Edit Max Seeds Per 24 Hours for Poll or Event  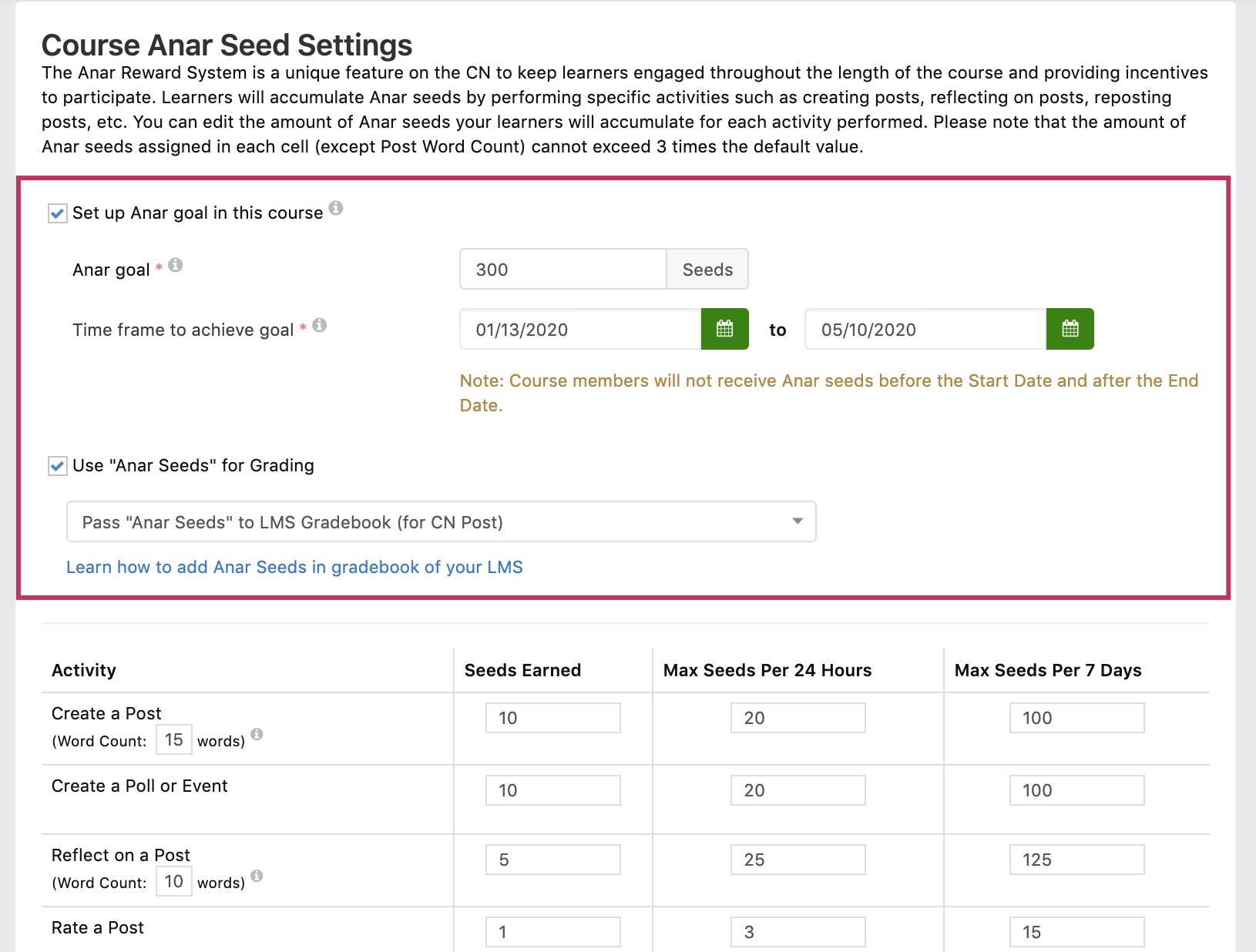point(798,790)
